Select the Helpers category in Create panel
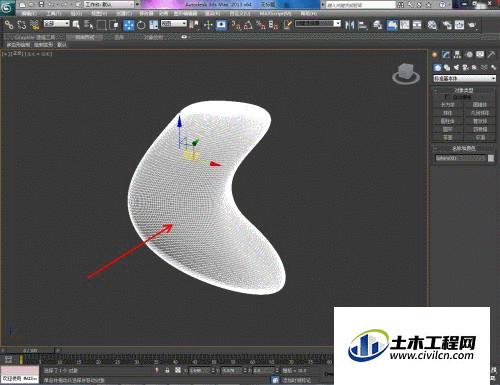 475,67
